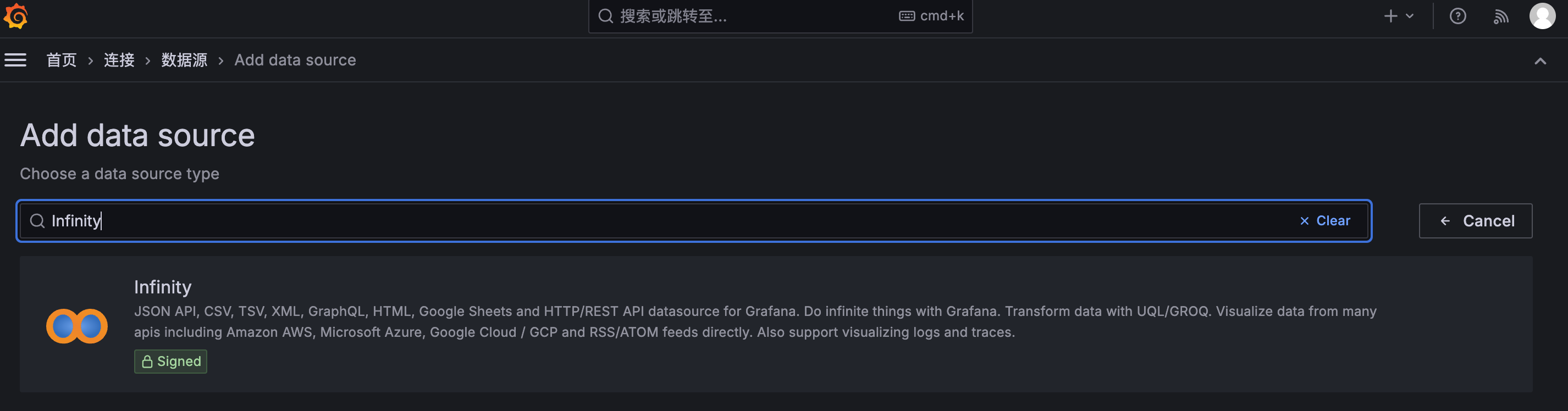This screenshot has width=1568, height=411.
Task: Go to 连接 breadcrumb
Action: point(119,60)
